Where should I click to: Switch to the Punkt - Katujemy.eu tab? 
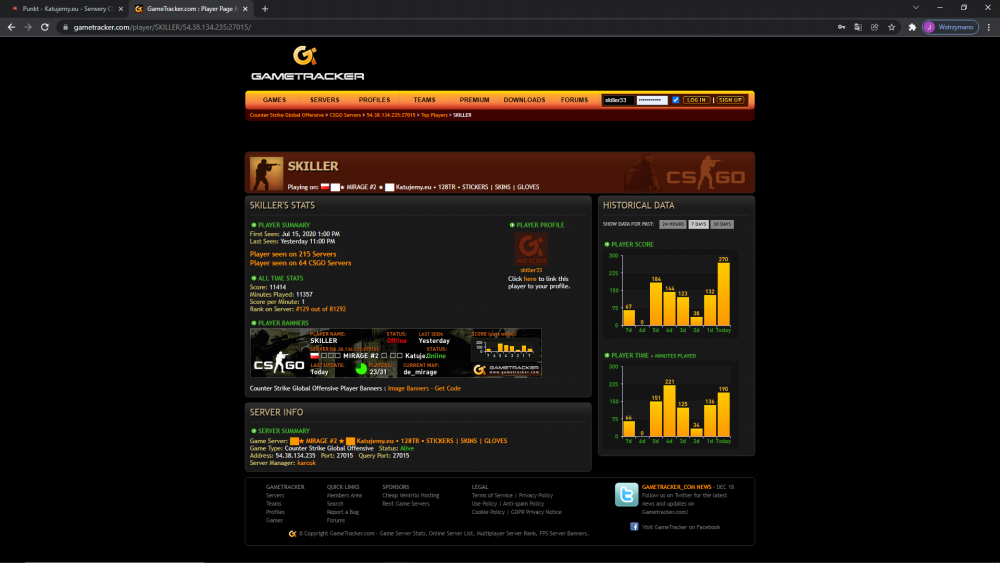click(x=64, y=9)
